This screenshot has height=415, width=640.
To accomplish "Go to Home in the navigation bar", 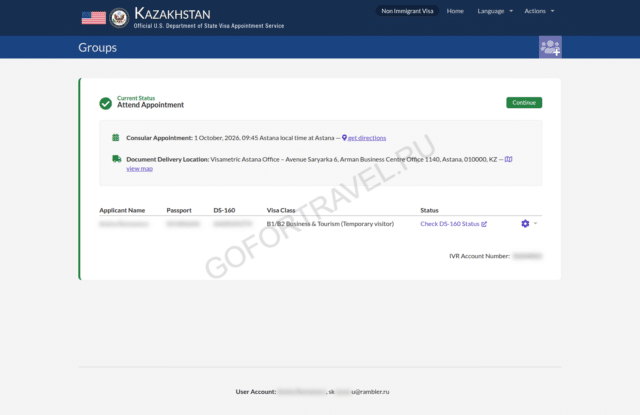I will click(x=455, y=11).
